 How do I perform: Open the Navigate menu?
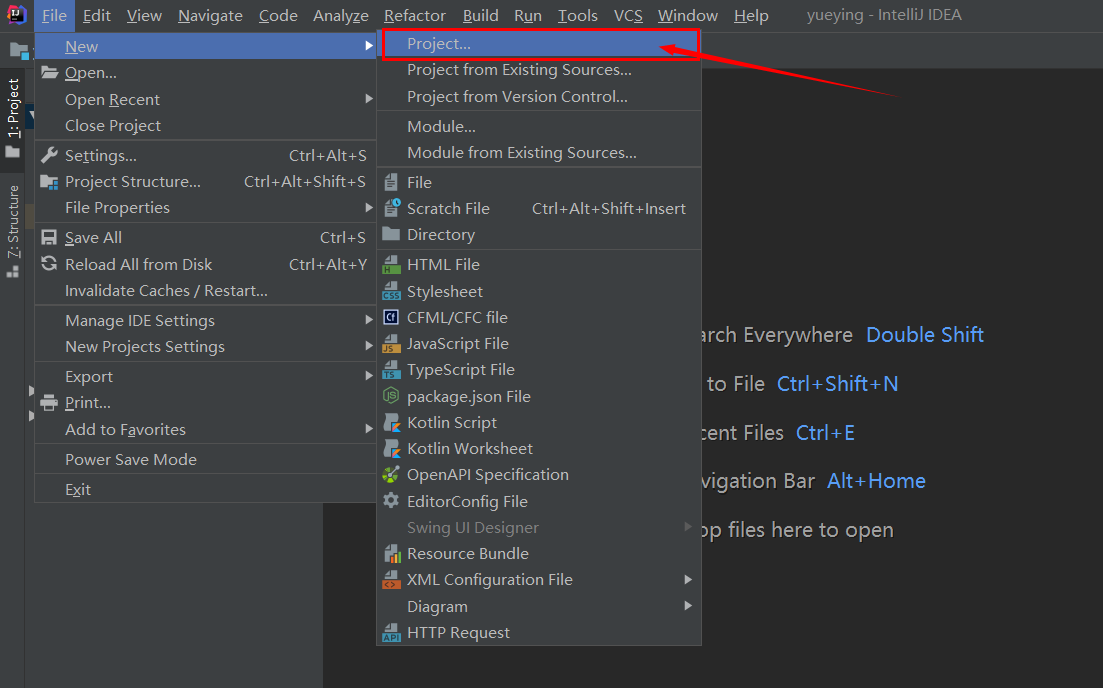pyautogui.click(x=210, y=15)
